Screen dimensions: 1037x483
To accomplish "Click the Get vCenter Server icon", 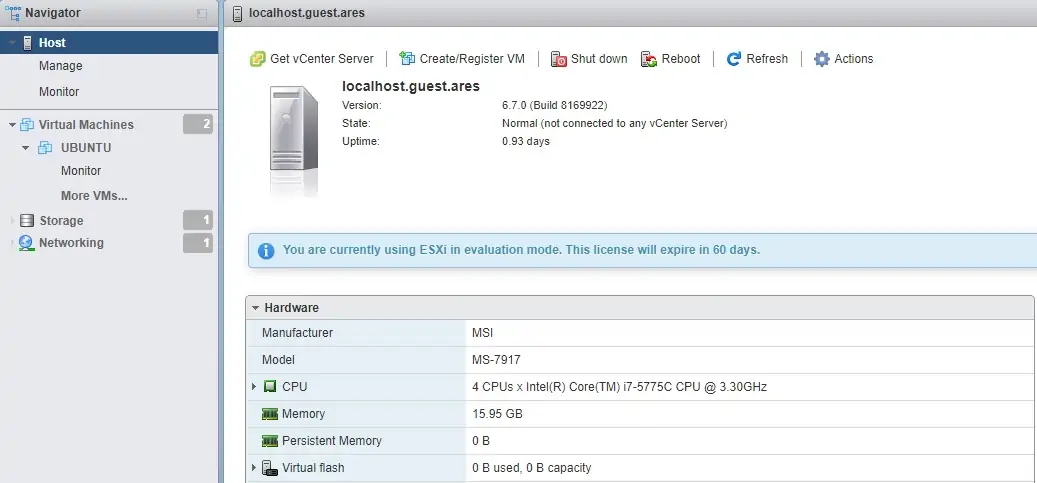I will click(257, 59).
